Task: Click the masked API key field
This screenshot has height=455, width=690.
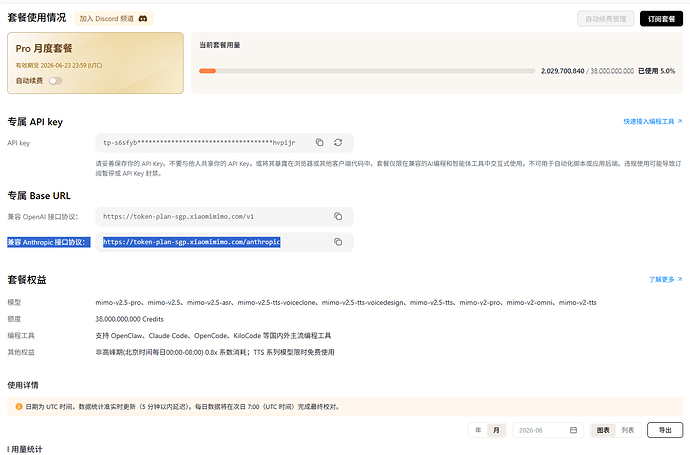Action: (x=224, y=143)
